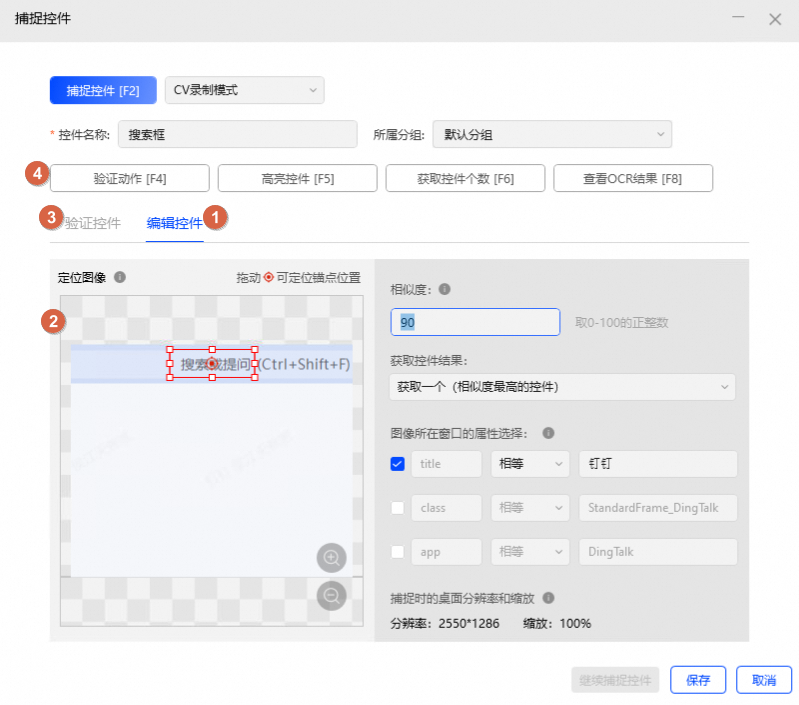This screenshot has height=705, width=799.
Task: Click the info icon beside 定位图像
Action: coord(120,277)
